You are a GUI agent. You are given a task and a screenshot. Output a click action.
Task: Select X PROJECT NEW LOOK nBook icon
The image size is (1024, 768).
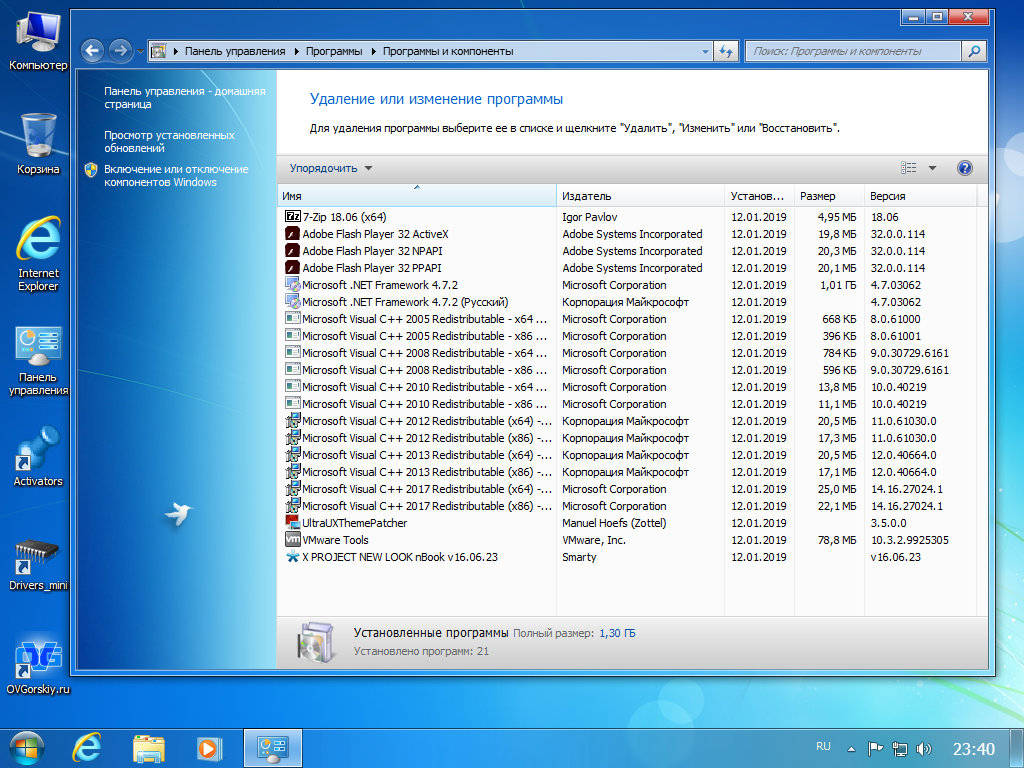pos(293,556)
